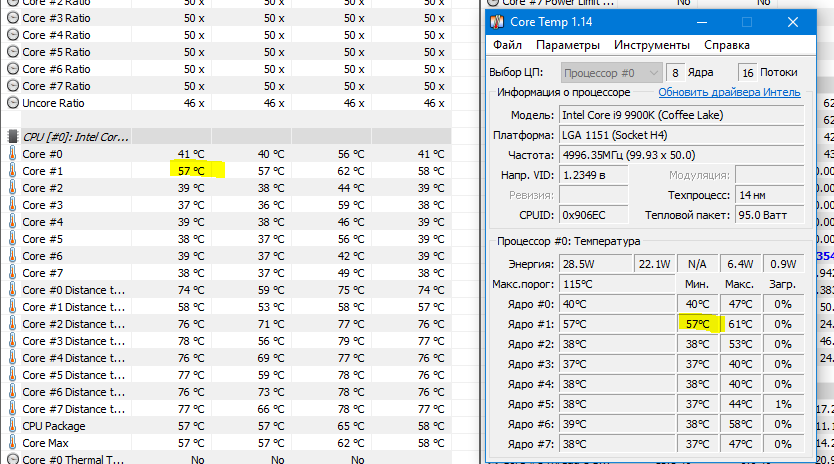Viewport: 834px width, 464px height.
Task: Select the CPU [#0]: Intel Cor... group header
Action: pyautogui.click(x=76, y=137)
